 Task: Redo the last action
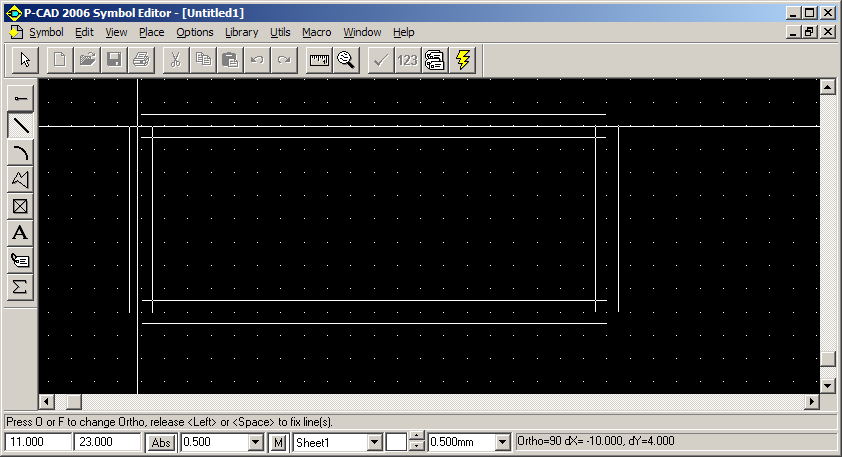pos(285,60)
